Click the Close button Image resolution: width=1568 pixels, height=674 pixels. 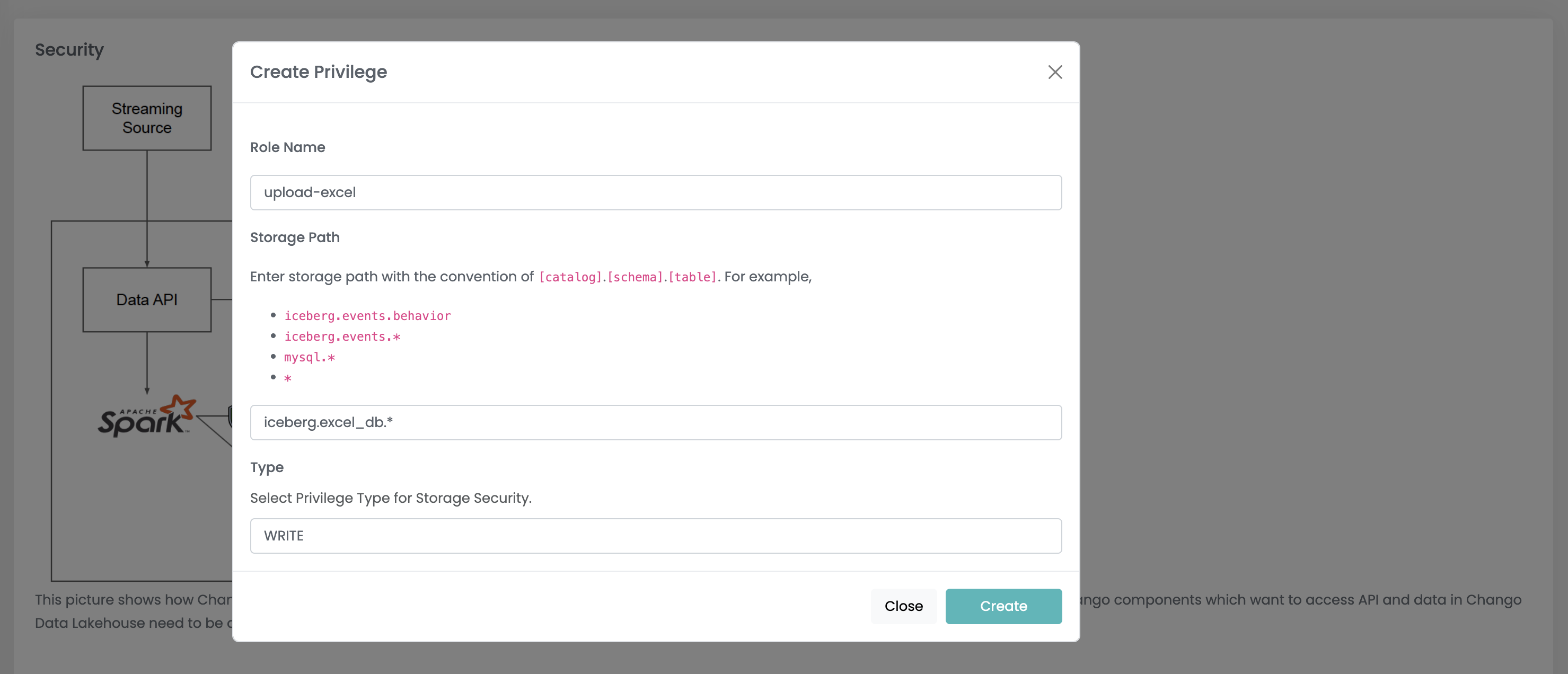[903, 606]
